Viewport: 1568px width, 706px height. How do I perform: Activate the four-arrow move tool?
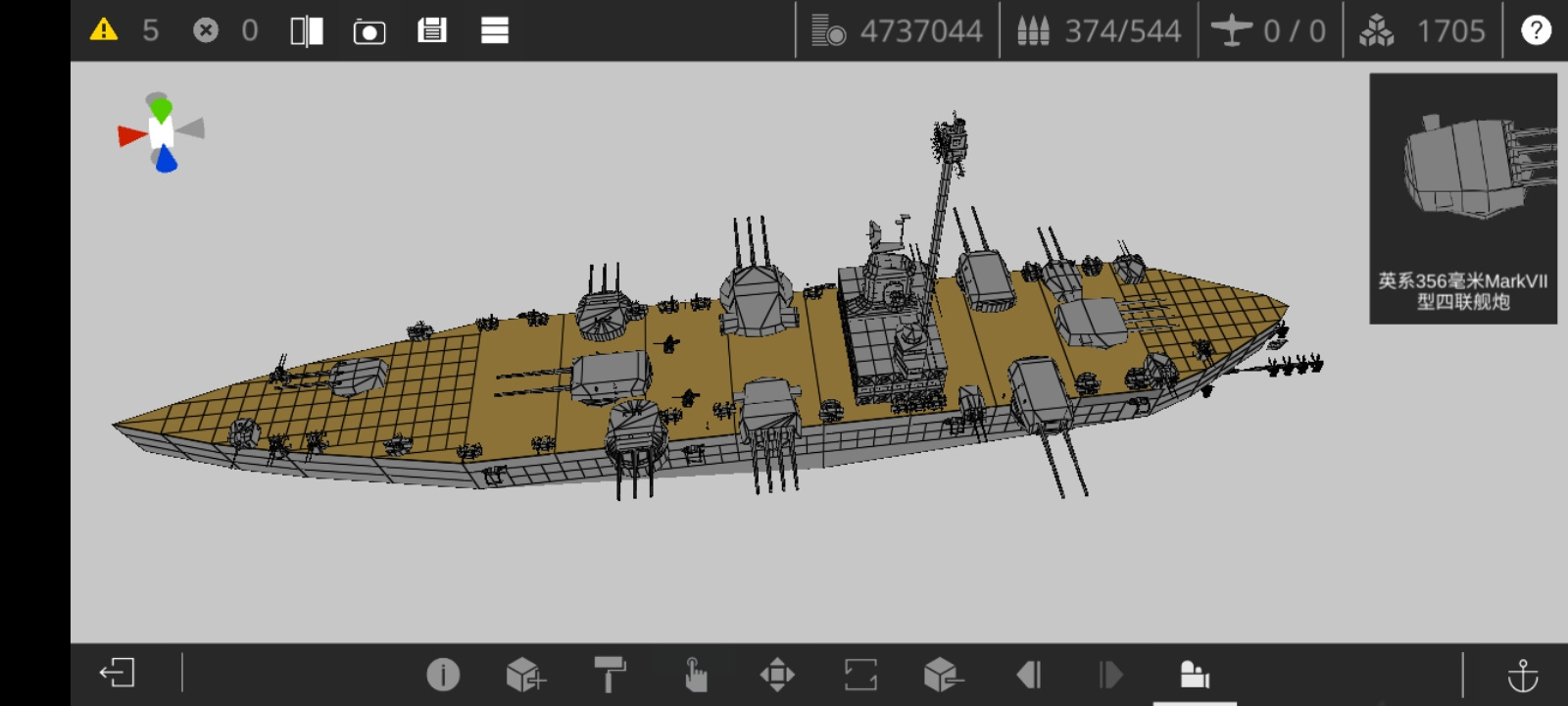[777, 675]
